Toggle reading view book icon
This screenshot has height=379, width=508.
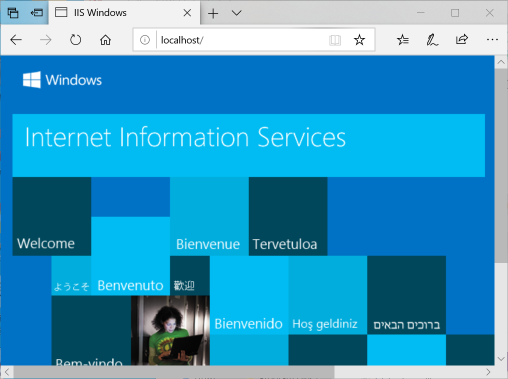335,40
